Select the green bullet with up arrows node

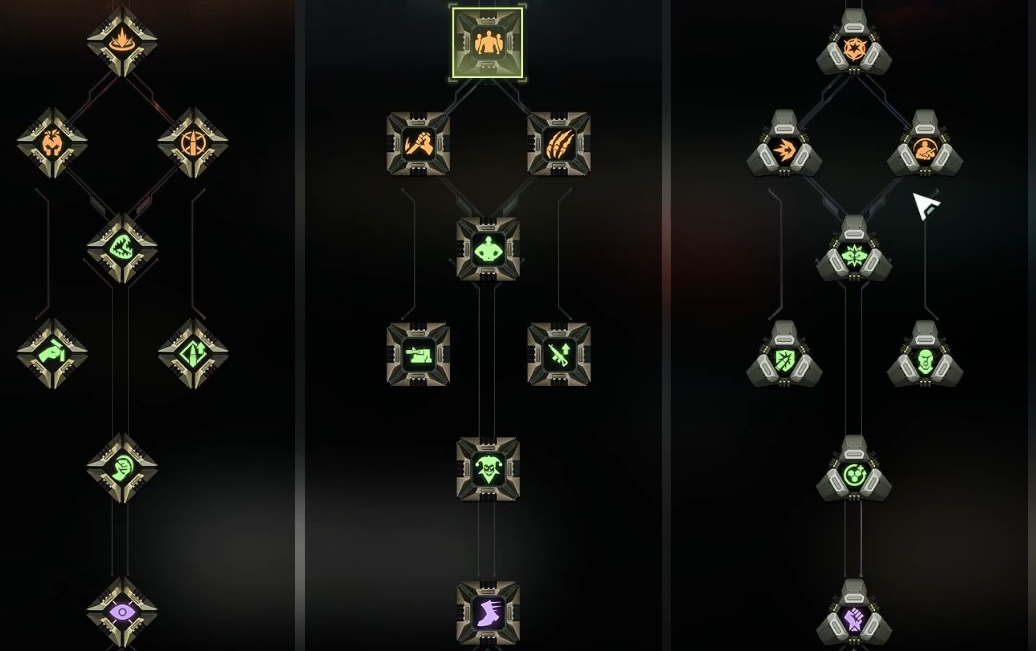pos(193,354)
